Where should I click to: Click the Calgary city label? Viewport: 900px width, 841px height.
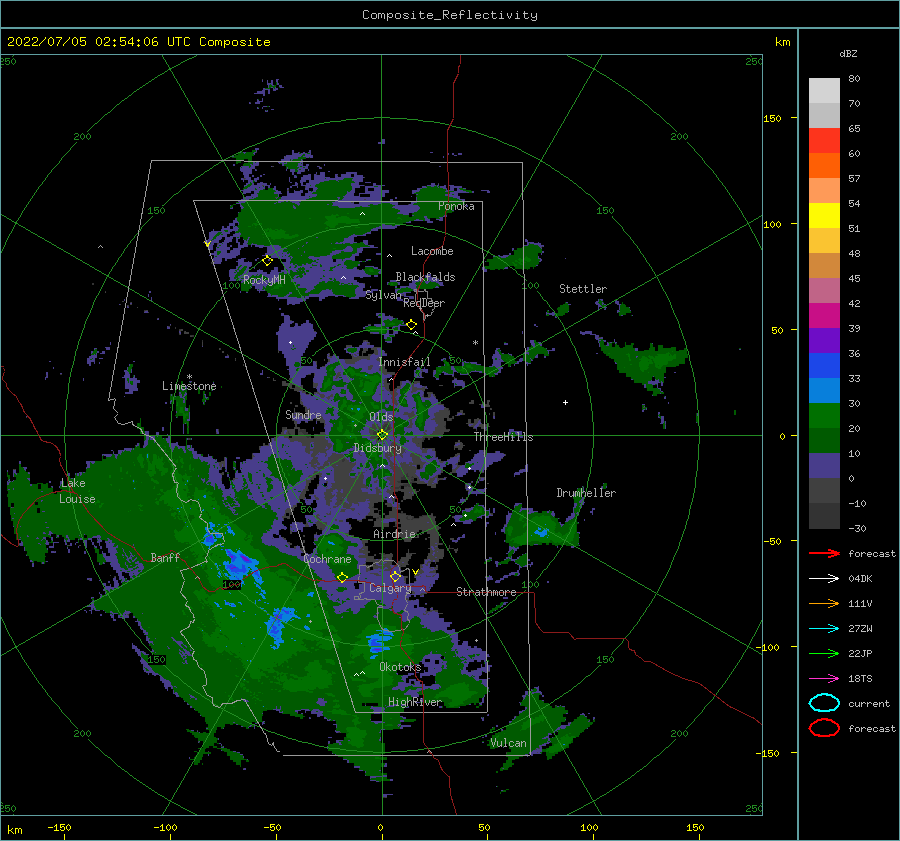(390, 588)
